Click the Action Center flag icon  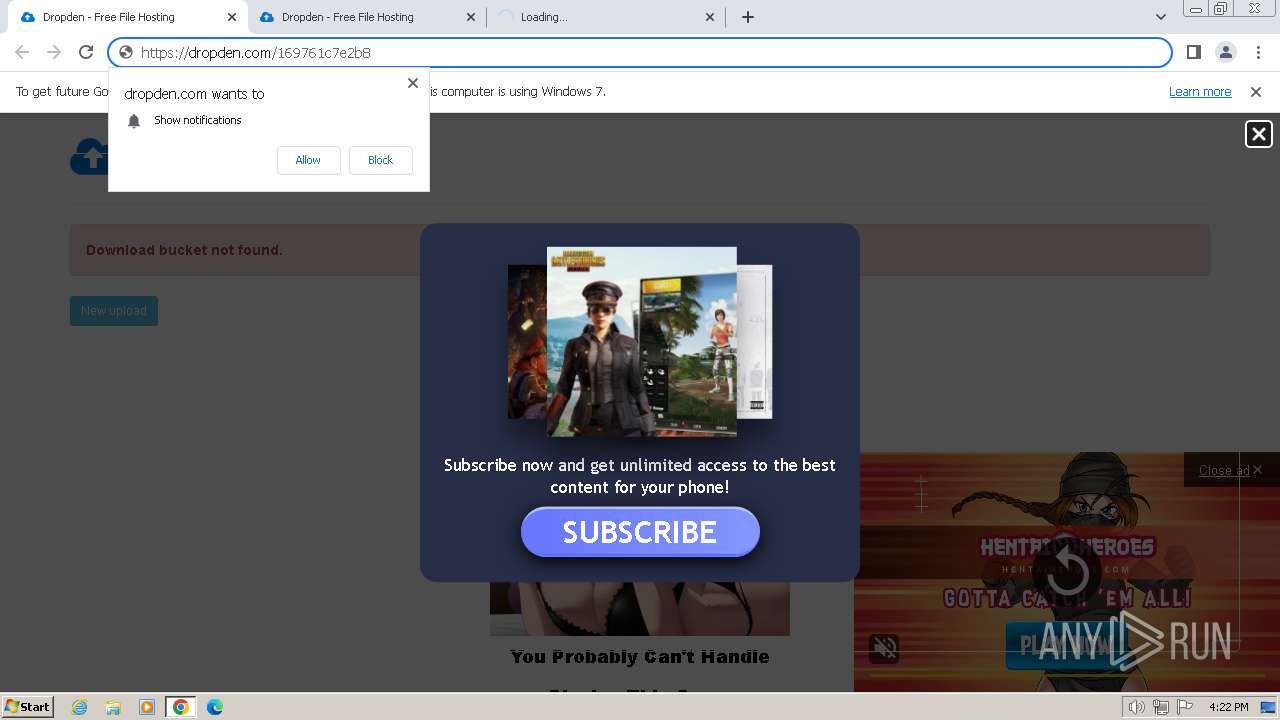coord(1186,707)
